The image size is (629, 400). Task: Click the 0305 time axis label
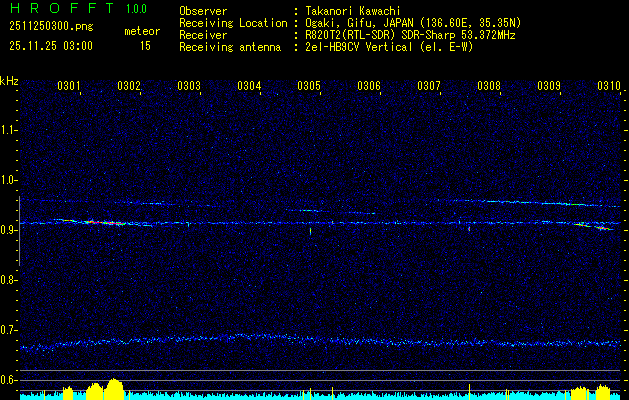[x=309, y=87]
